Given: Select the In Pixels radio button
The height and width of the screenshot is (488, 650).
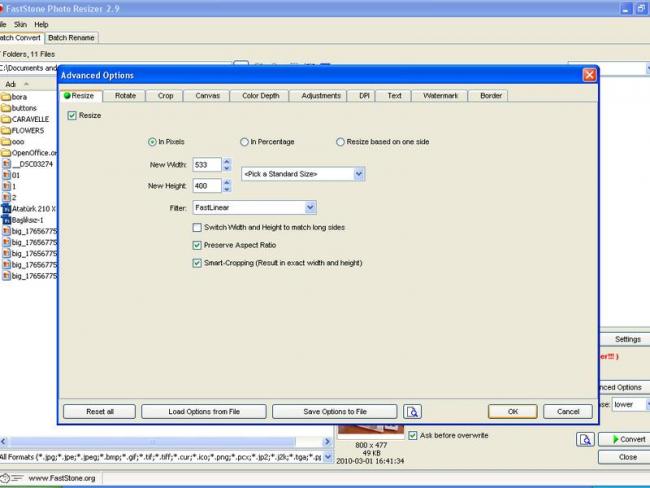Looking at the screenshot, I should (x=152, y=142).
